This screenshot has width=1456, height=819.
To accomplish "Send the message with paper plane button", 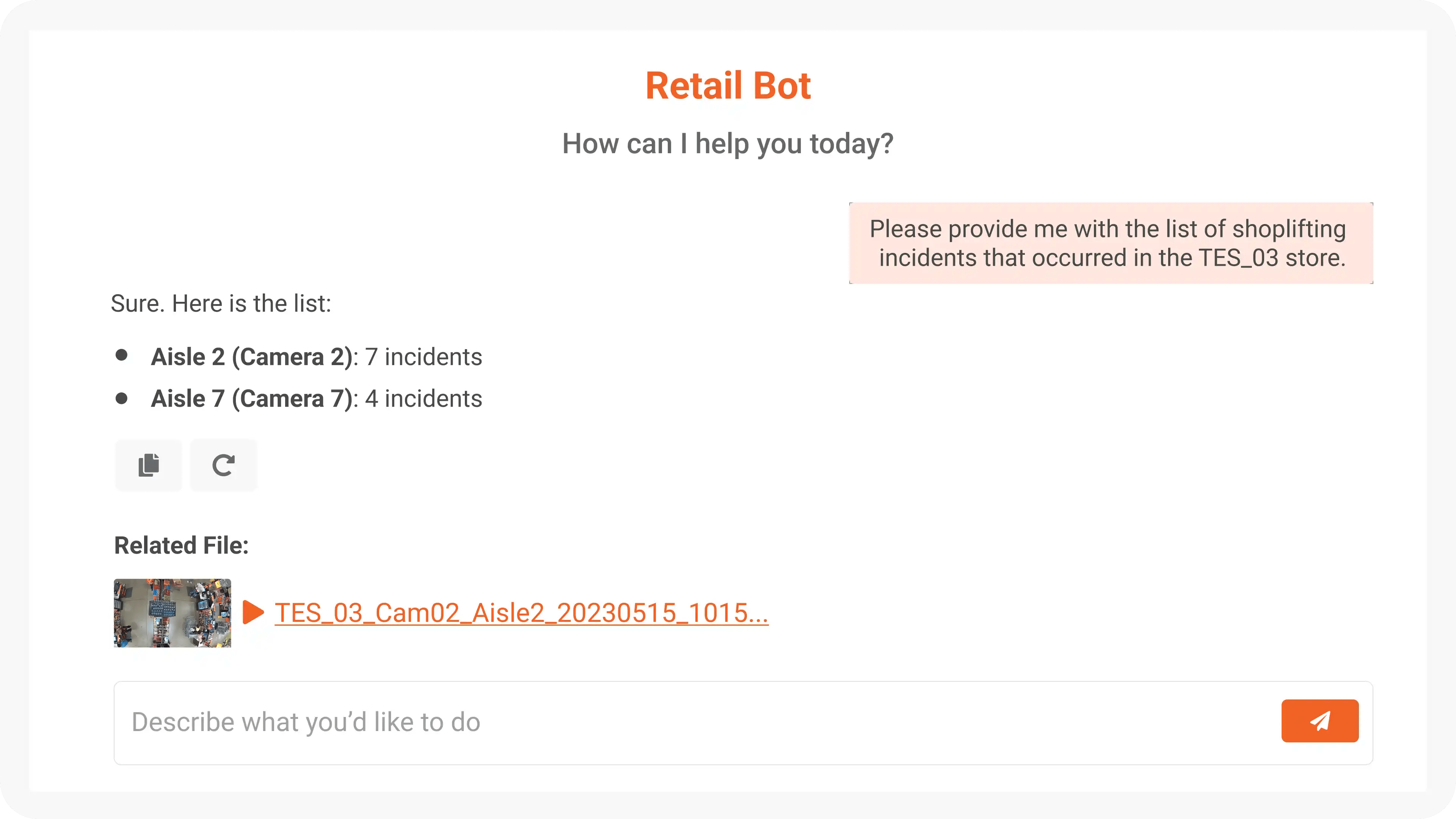I will [1320, 721].
